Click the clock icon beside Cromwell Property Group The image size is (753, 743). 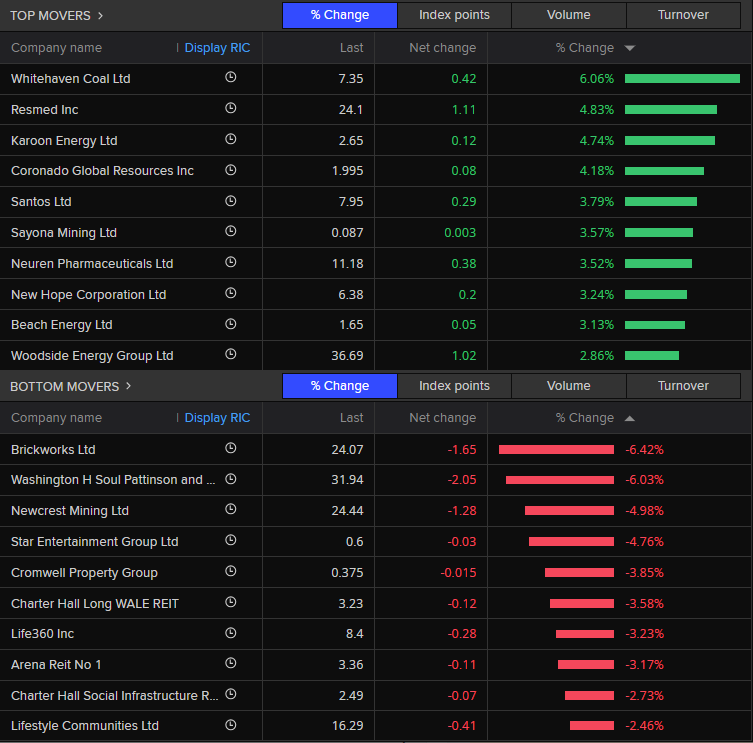pyautogui.click(x=231, y=571)
